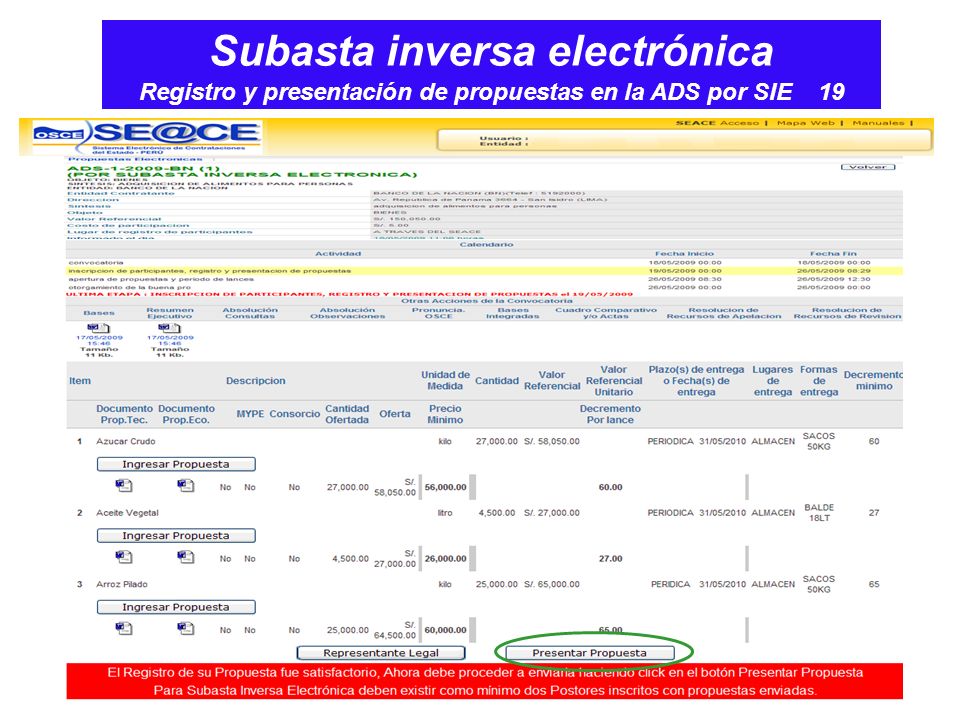
Task: Click the Decremento minimo column header
Action: click(874, 380)
